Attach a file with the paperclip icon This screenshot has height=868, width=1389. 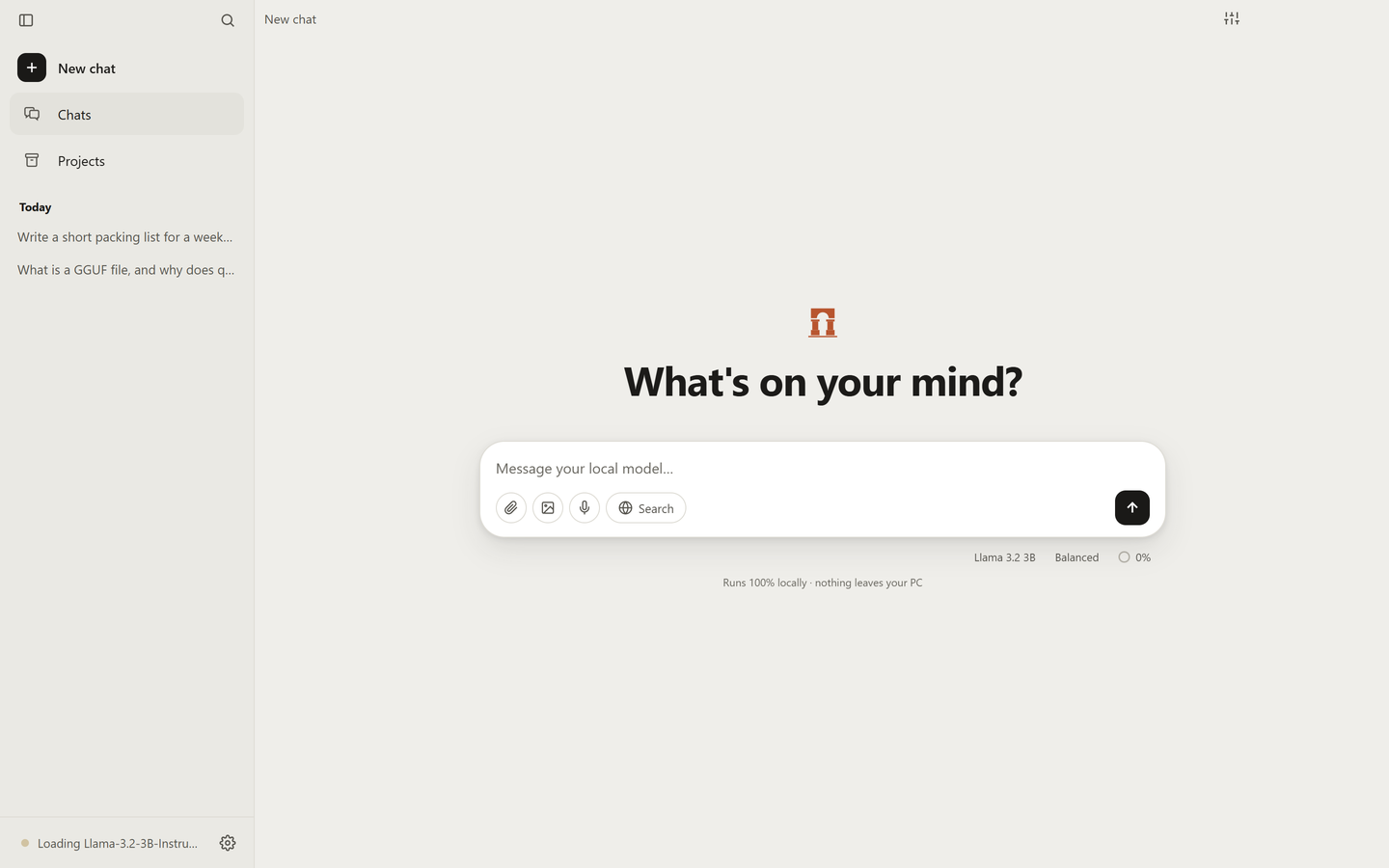tap(511, 508)
